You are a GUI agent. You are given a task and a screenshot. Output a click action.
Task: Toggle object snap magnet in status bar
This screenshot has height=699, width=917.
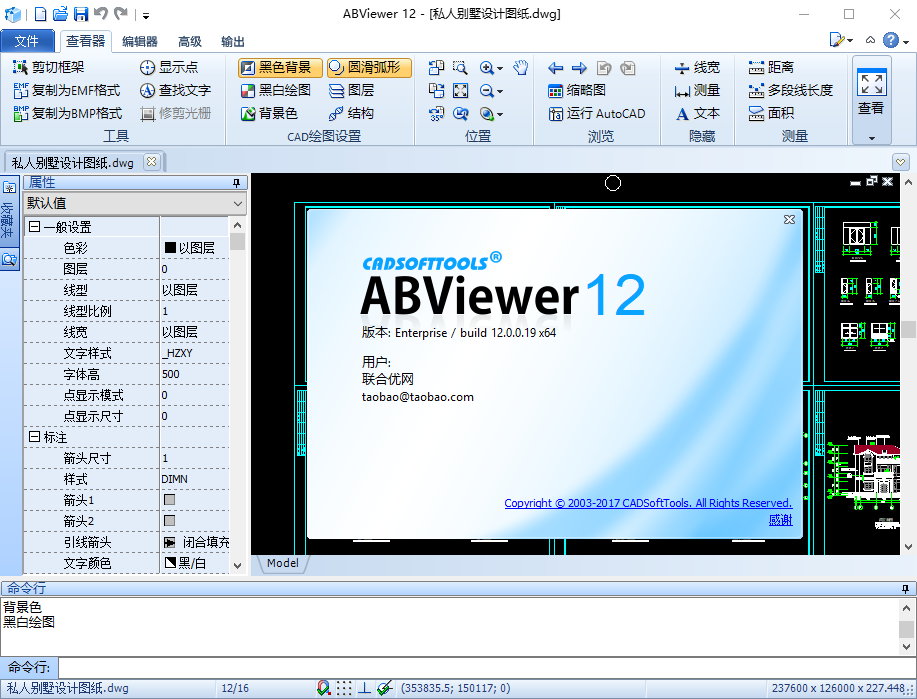click(x=323, y=688)
